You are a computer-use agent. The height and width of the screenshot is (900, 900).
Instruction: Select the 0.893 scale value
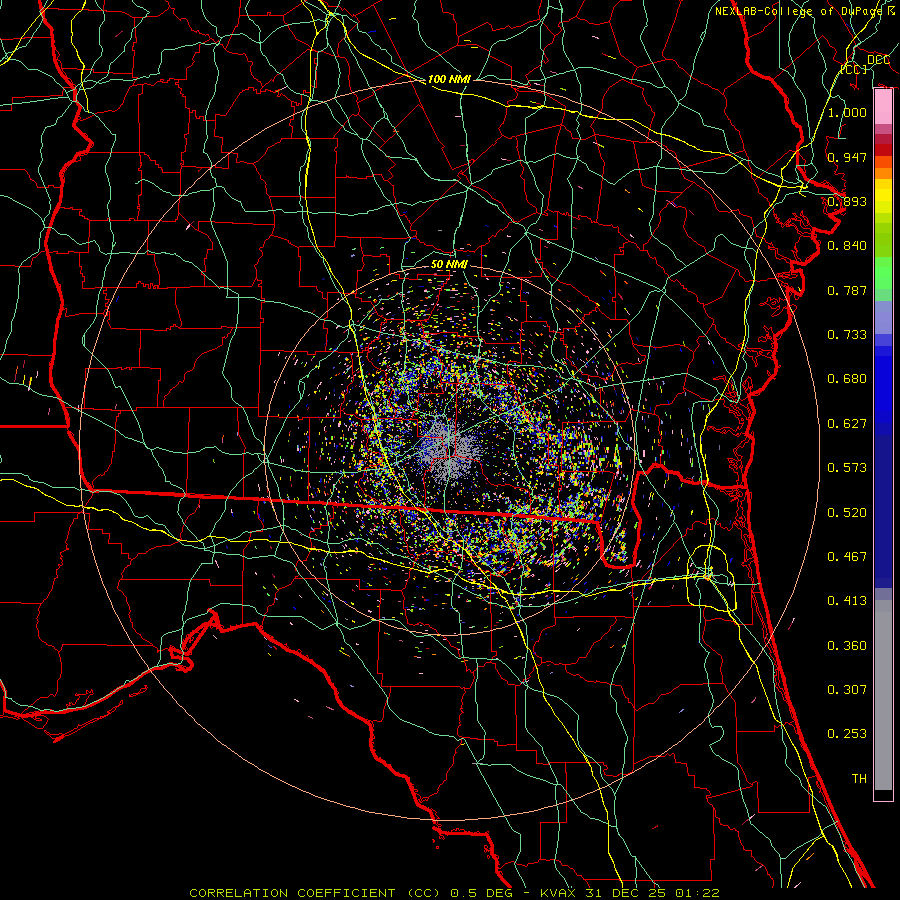pos(847,201)
